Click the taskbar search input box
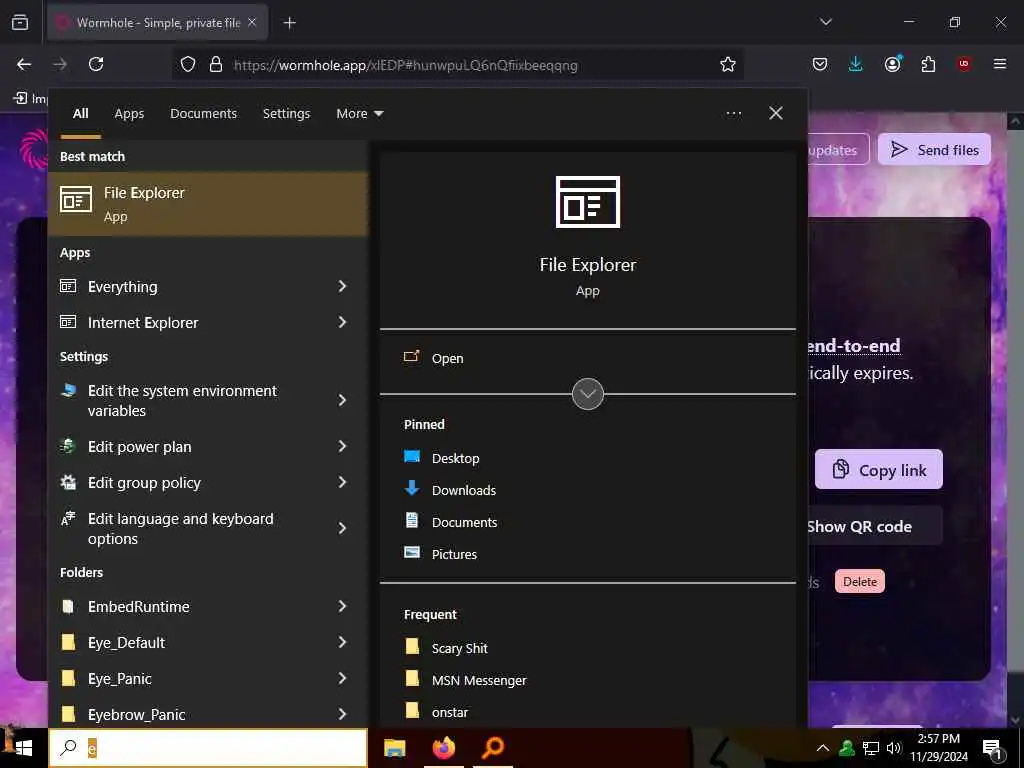1024x768 pixels. coord(208,748)
